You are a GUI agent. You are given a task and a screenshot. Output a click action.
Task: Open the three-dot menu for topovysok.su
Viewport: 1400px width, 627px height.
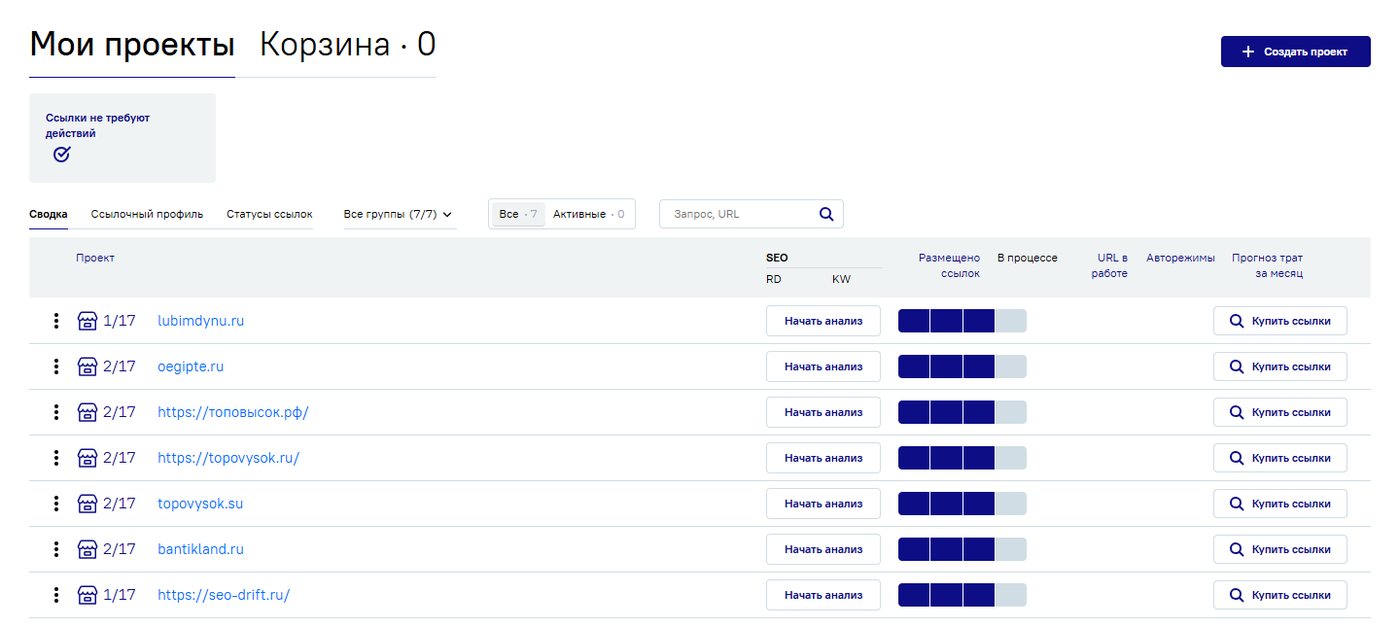[56, 504]
